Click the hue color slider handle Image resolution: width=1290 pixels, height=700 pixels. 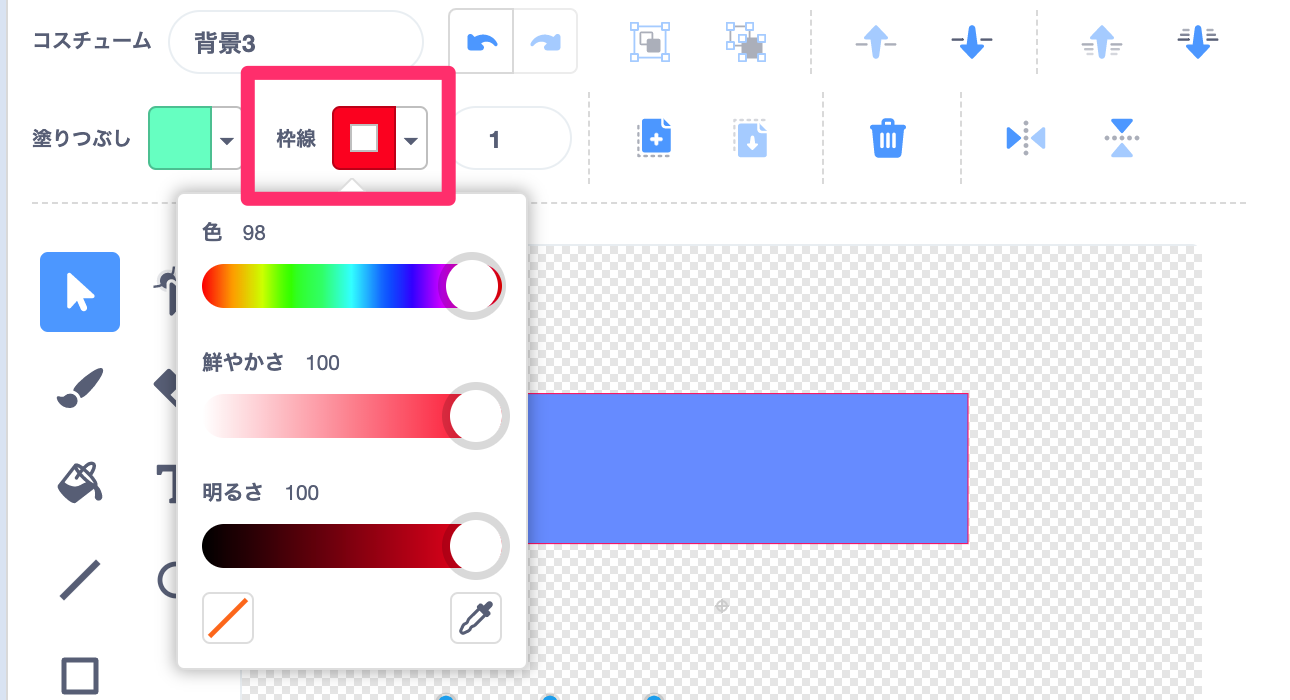473,288
